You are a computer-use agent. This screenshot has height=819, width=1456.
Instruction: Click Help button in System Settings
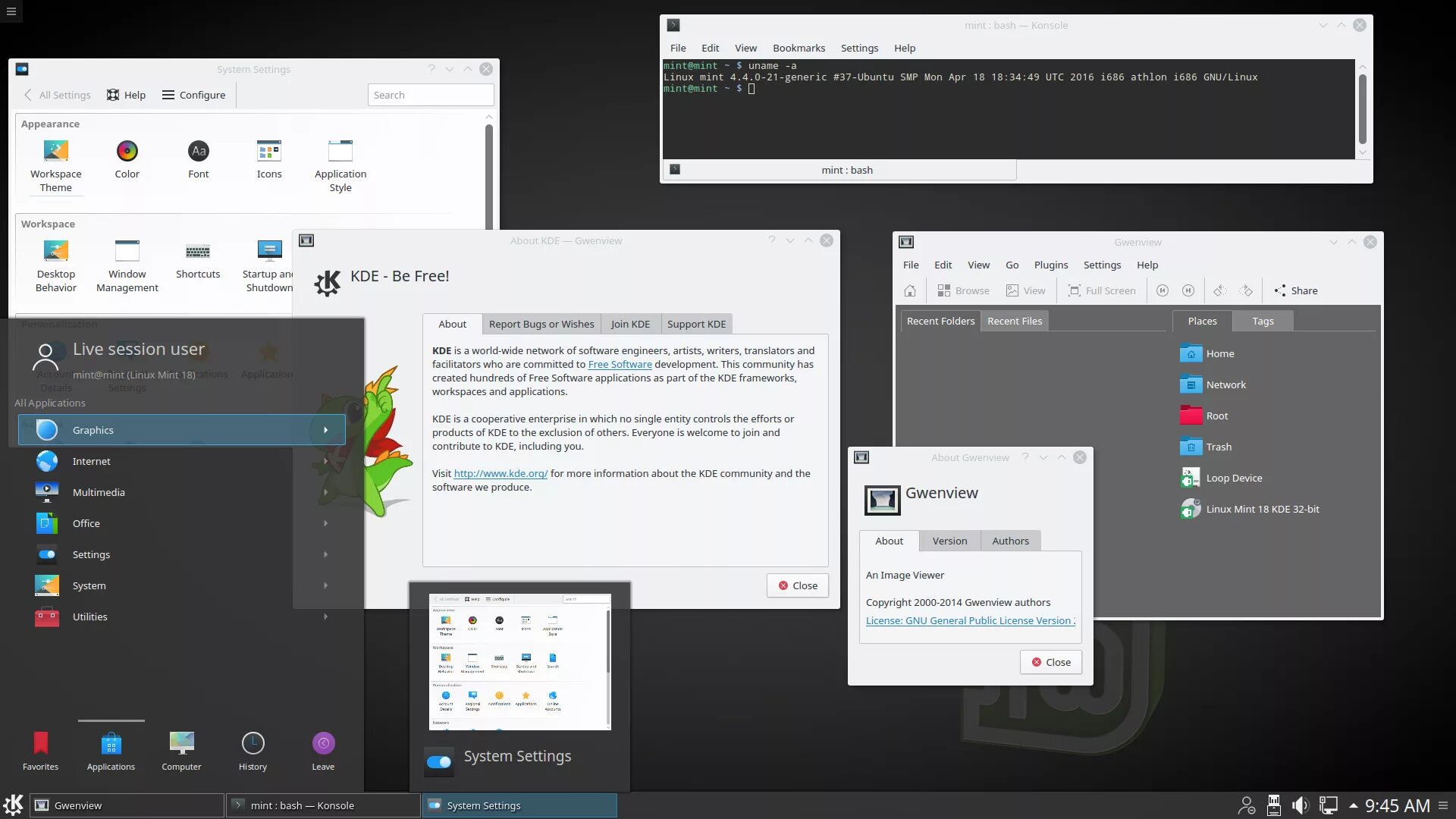(126, 95)
